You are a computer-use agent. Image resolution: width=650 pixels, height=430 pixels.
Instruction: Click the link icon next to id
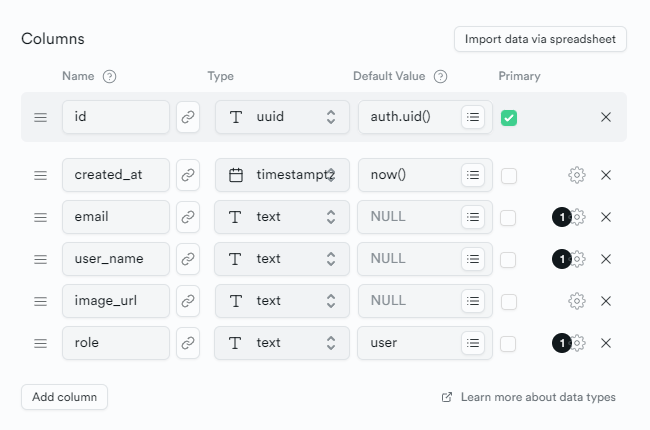pyautogui.click(x=188, y=117)
